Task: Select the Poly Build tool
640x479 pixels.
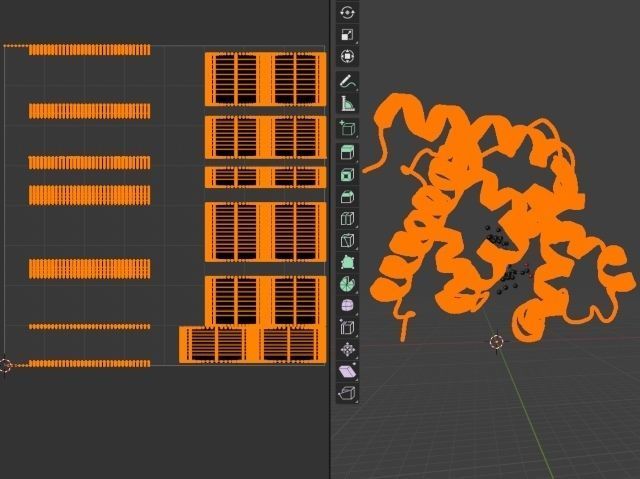Action: point(347,262)
